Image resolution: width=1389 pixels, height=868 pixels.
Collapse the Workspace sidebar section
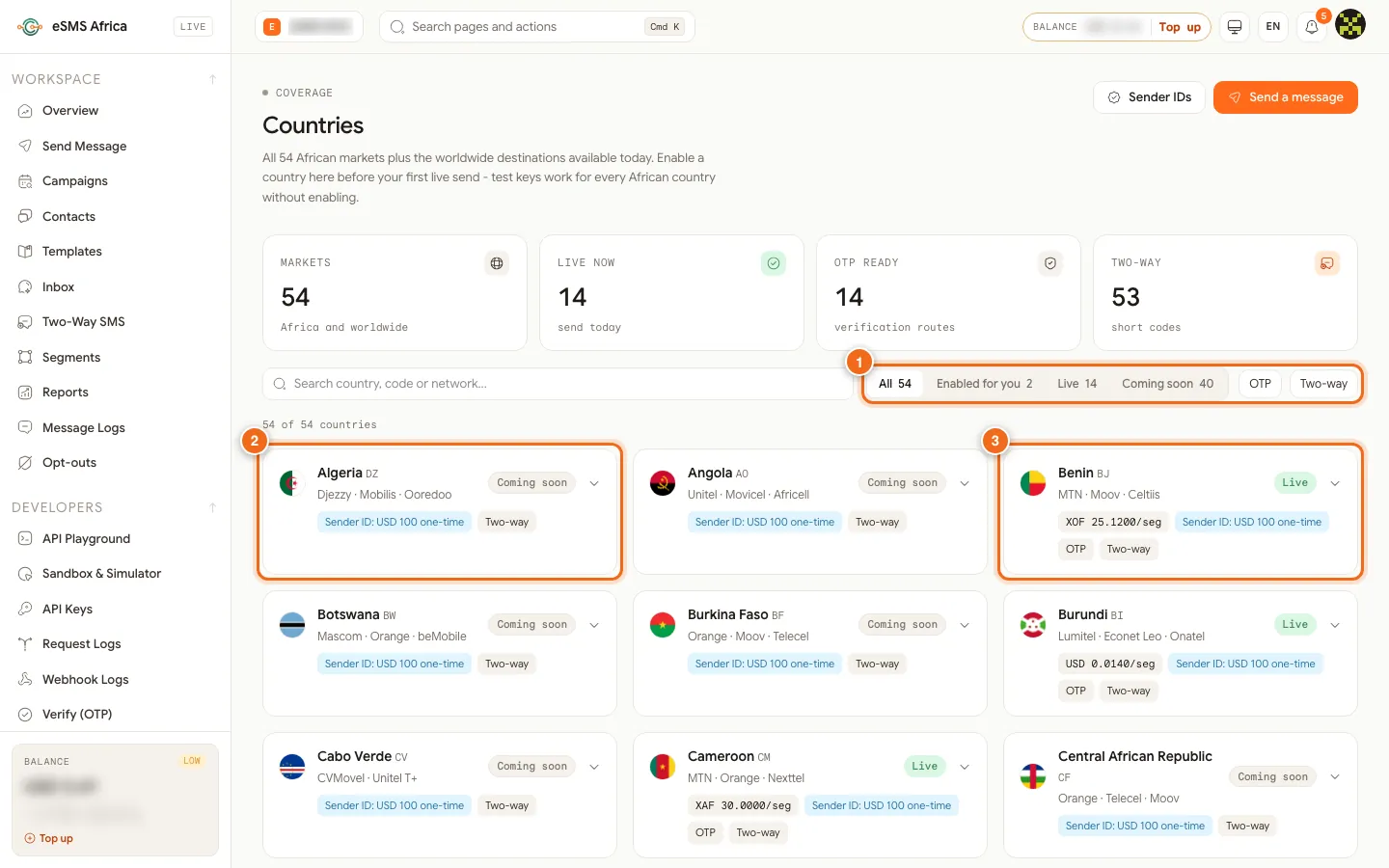coord(212,79)
